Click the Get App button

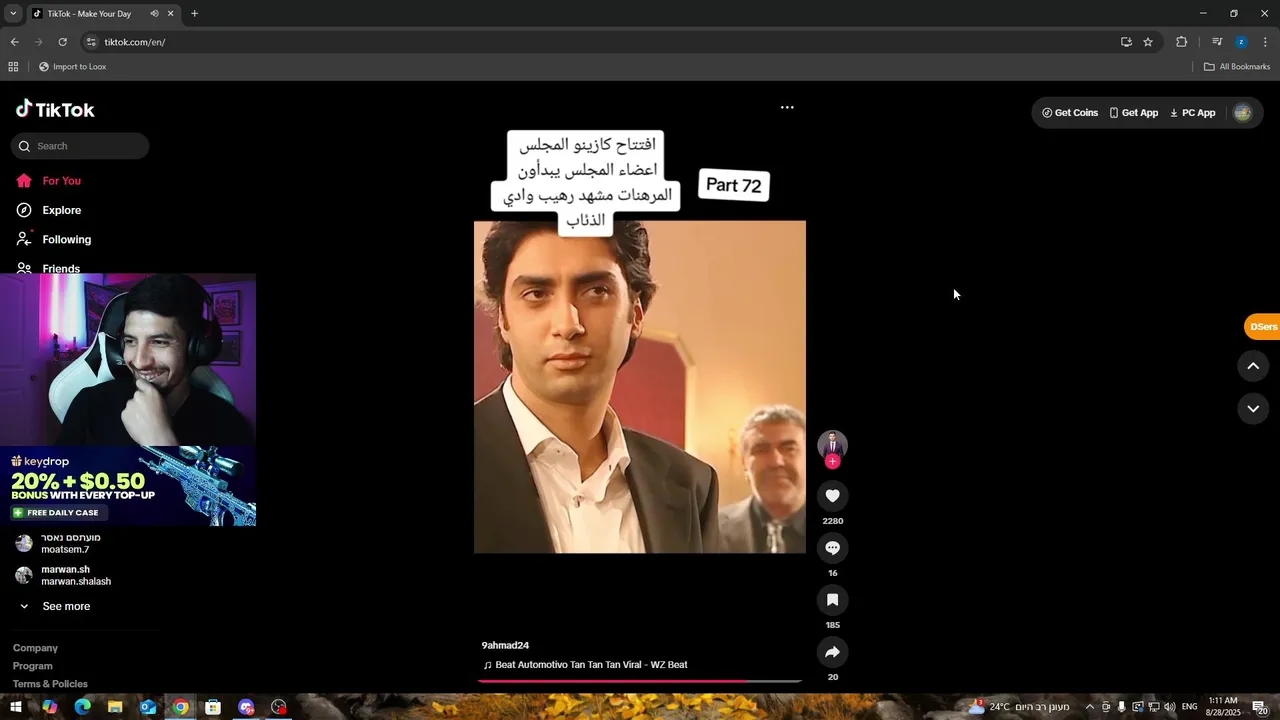[x=1134, y=113]
